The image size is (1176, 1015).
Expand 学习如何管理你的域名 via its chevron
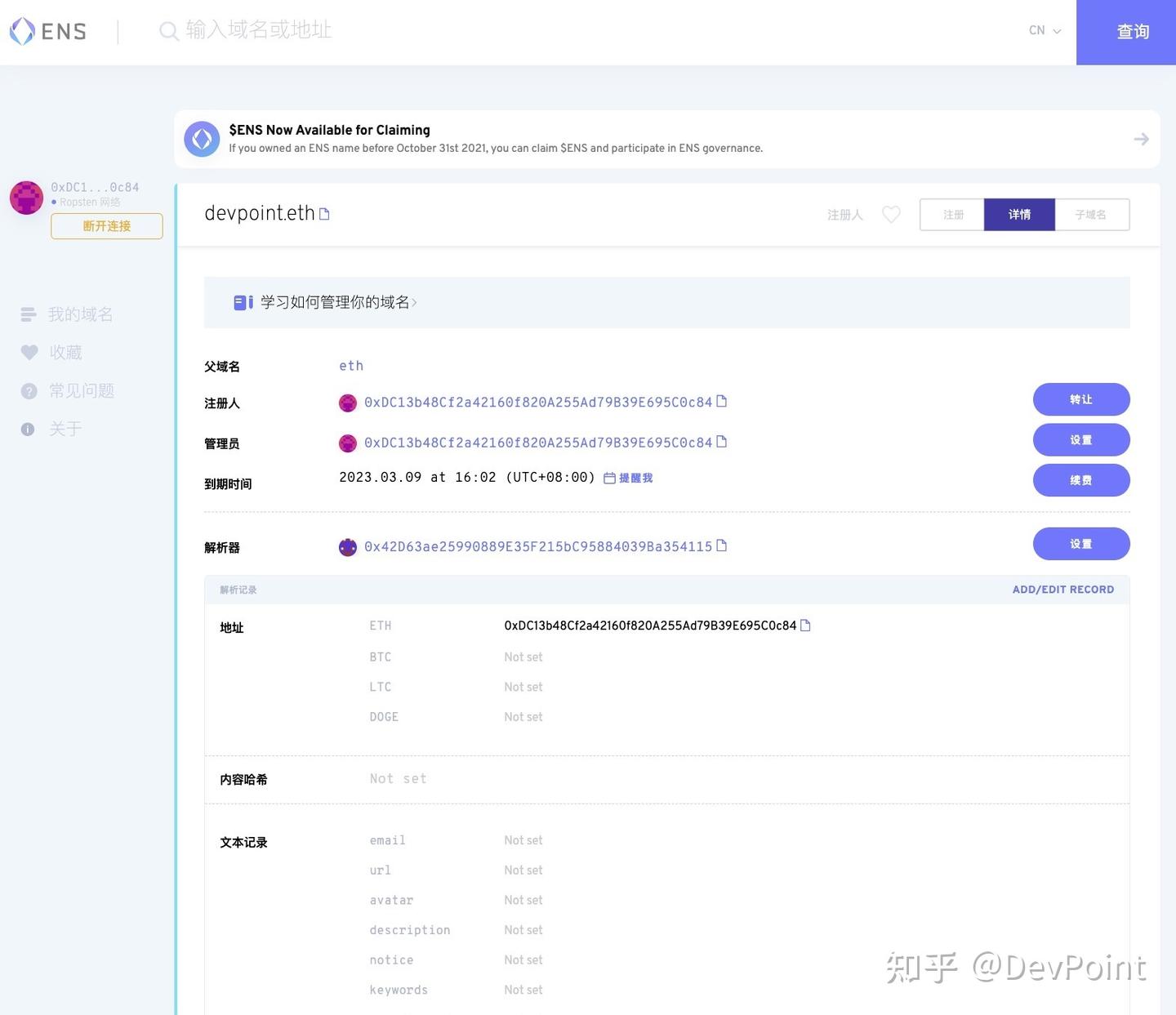point(415,302)
